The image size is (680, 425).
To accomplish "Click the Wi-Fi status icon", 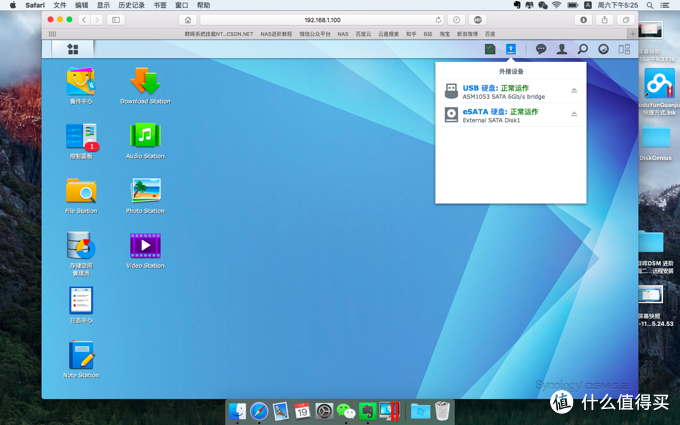I will (556, 5).
